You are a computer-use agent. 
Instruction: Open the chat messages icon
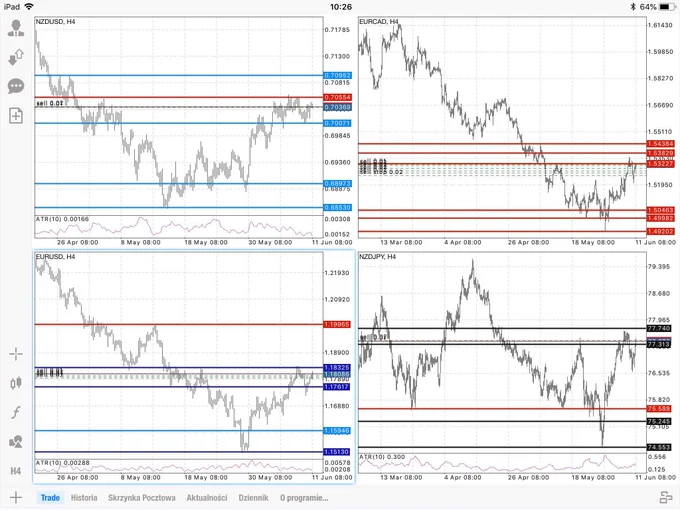[x=16, y=86]
